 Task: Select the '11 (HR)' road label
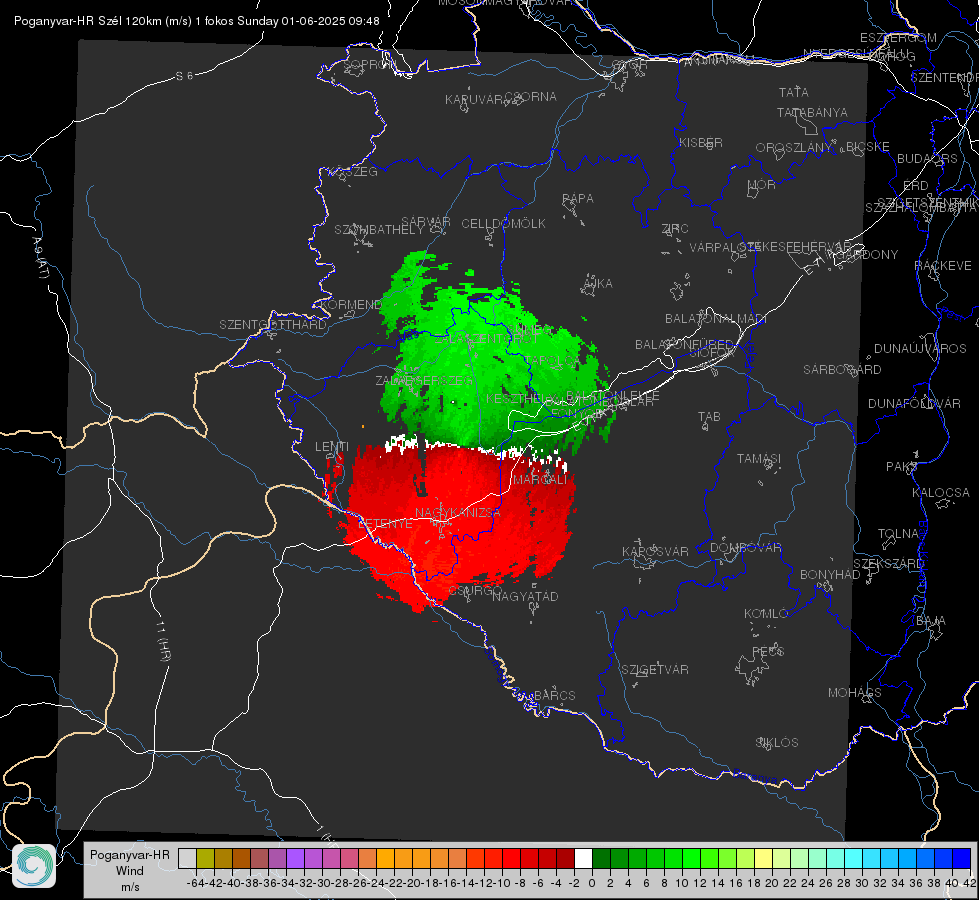coord(163,640)
